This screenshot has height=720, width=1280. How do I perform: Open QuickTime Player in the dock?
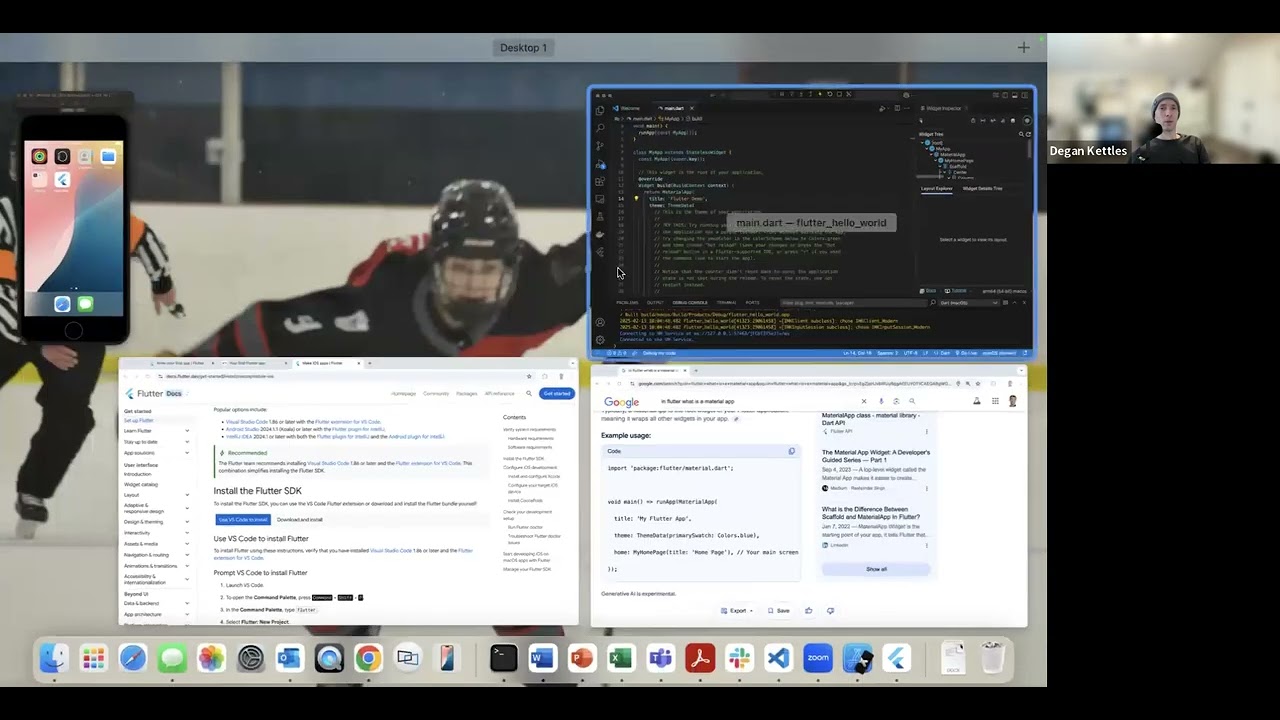coord(329,658)
